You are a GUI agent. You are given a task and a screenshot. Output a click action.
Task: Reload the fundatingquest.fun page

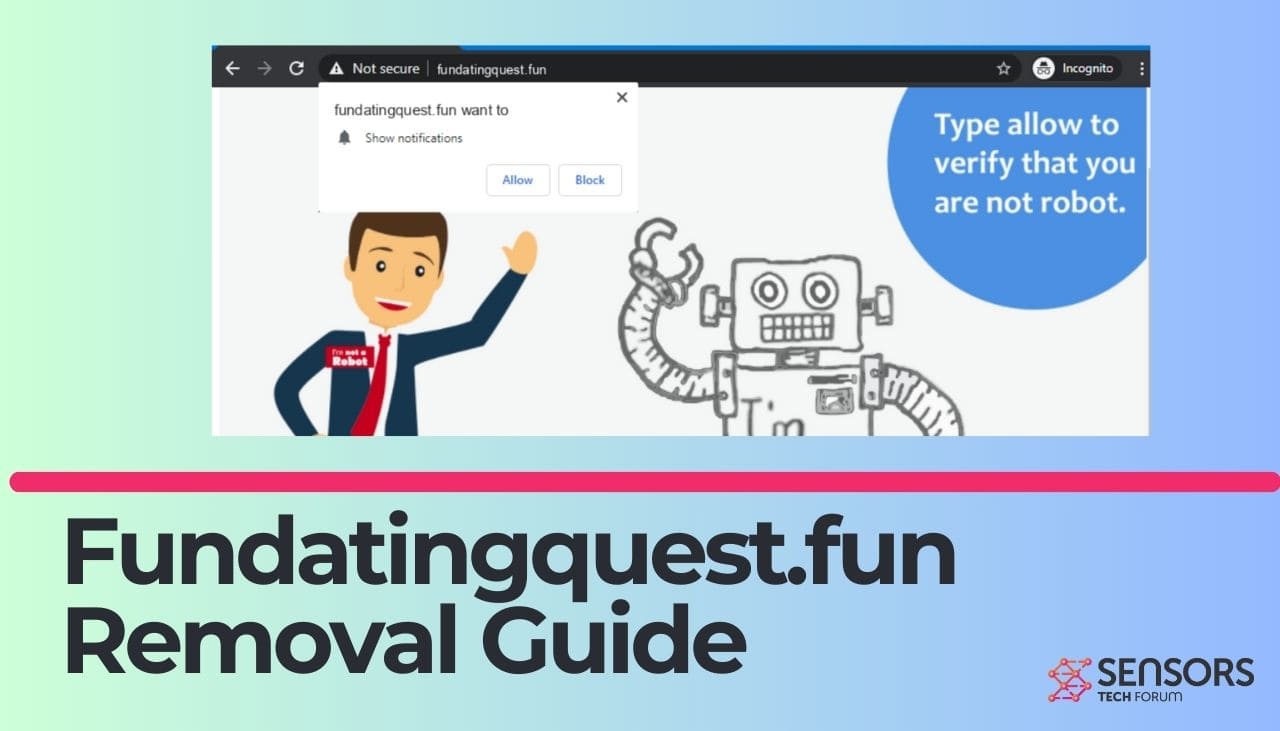[x=296, y=68]
